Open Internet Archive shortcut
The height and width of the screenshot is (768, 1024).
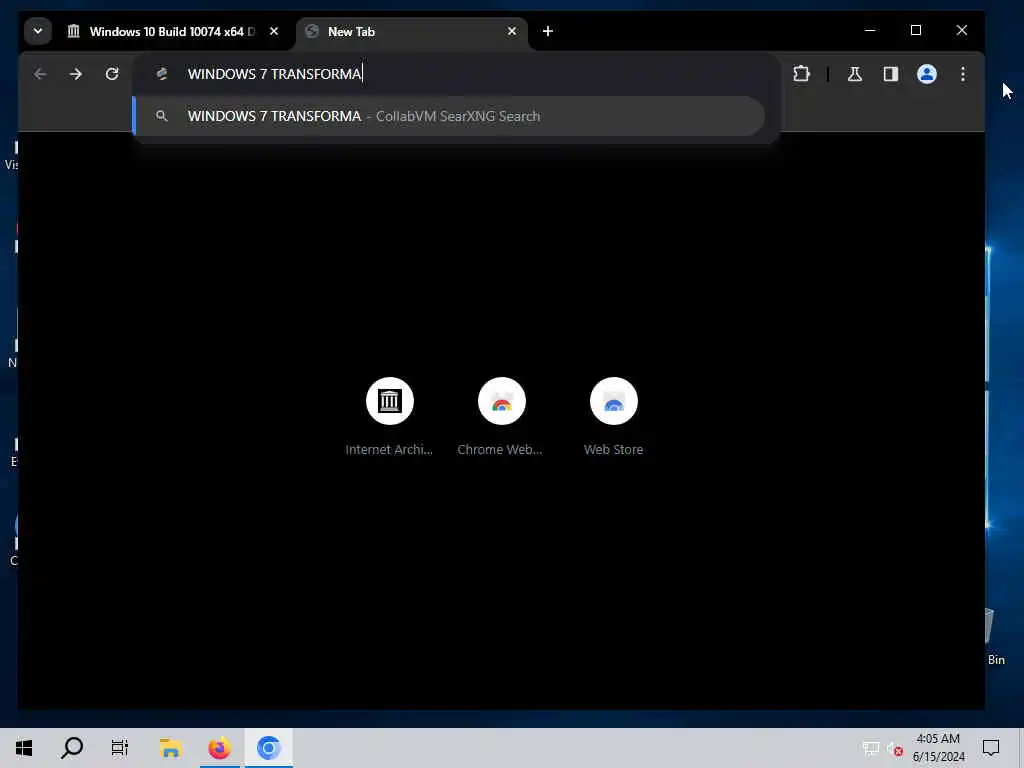(x=390, y=401)
